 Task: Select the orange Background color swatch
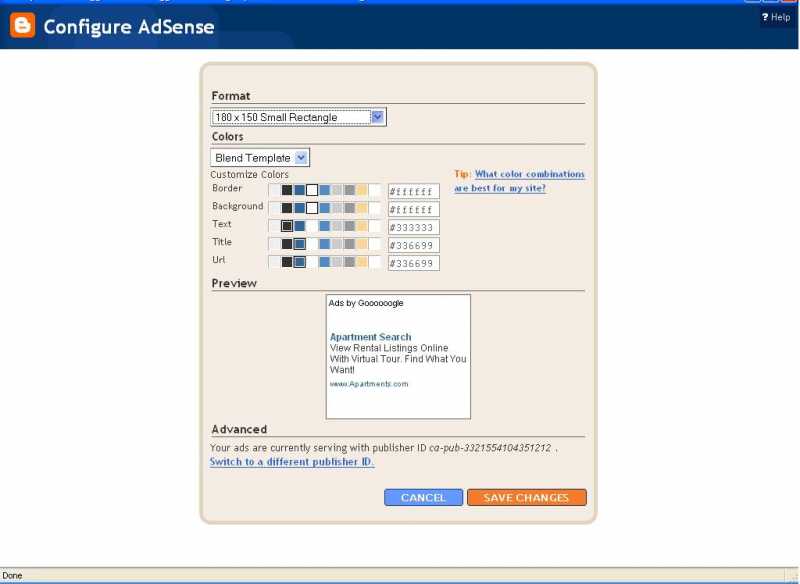(x=363, y=208)
